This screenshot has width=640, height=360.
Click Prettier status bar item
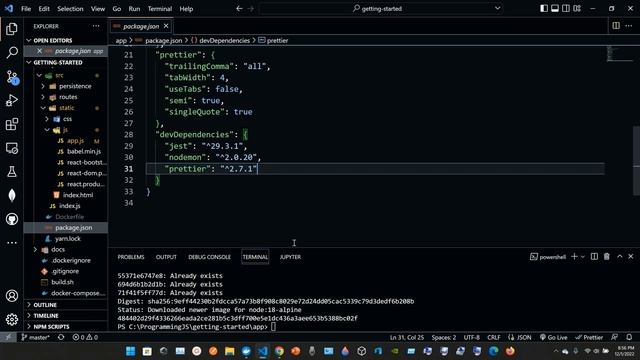coord(589,337)
